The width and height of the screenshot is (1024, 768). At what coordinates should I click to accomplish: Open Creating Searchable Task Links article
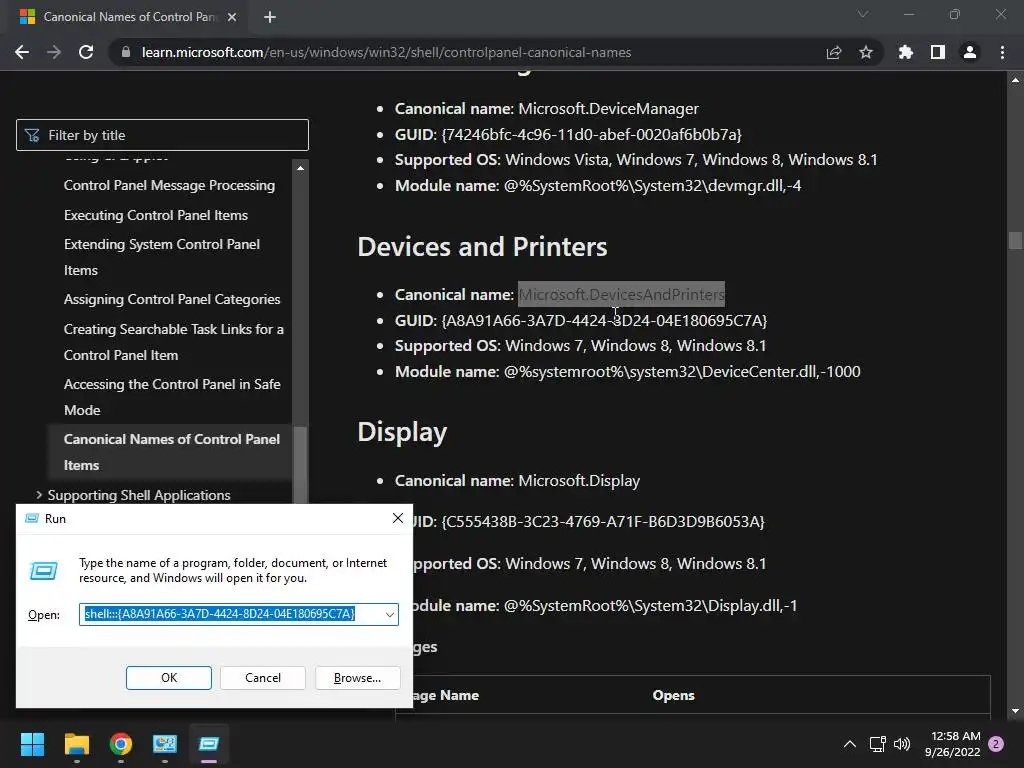(174, 342)
